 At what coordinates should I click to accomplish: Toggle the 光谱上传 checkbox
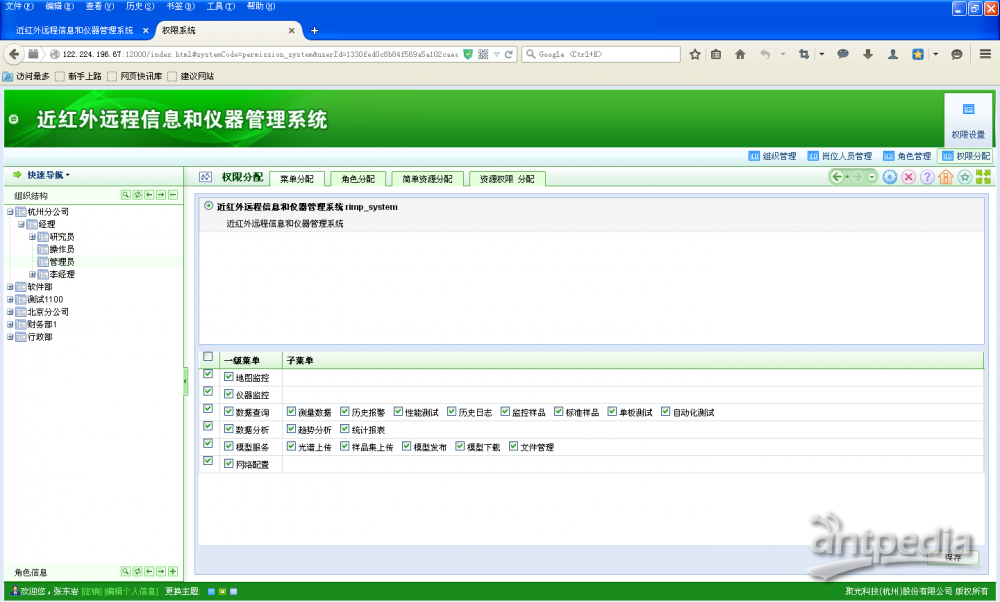[292, 447]
